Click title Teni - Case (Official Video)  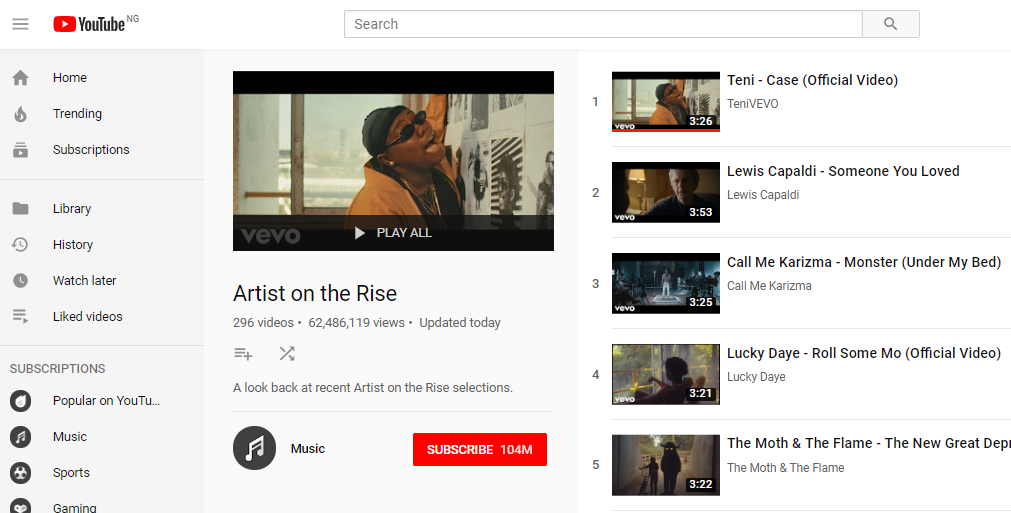812,81
